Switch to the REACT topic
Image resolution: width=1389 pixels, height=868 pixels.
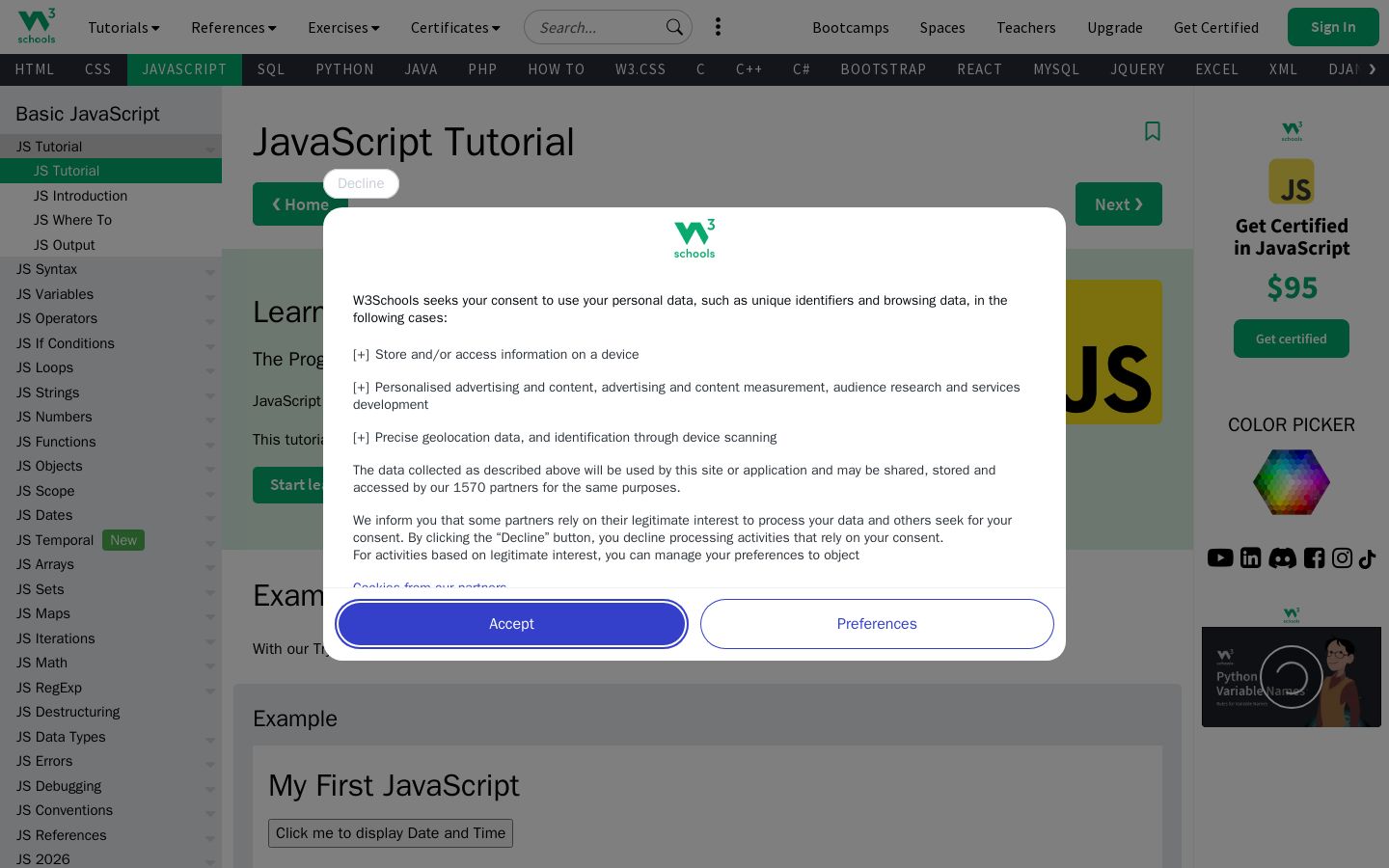[980, 69]
